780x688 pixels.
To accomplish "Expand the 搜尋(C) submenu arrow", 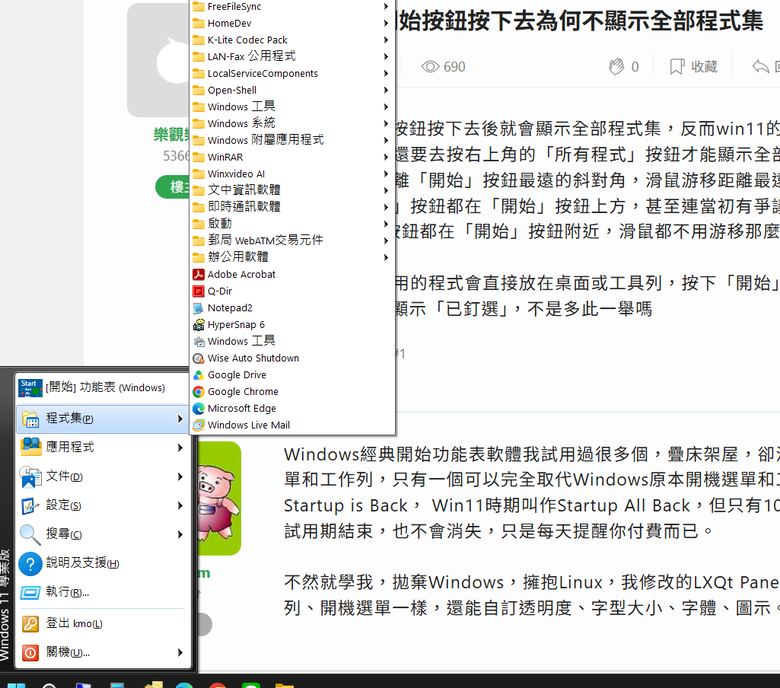I will [x=180, y=534].
